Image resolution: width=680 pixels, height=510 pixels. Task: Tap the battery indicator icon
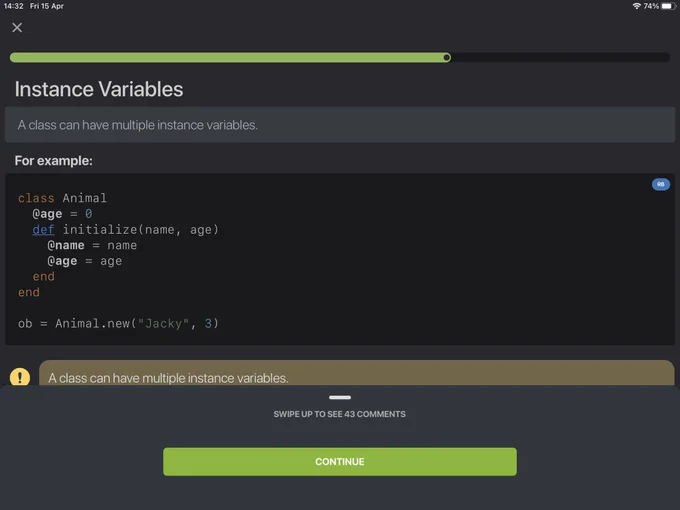[668, 6]
